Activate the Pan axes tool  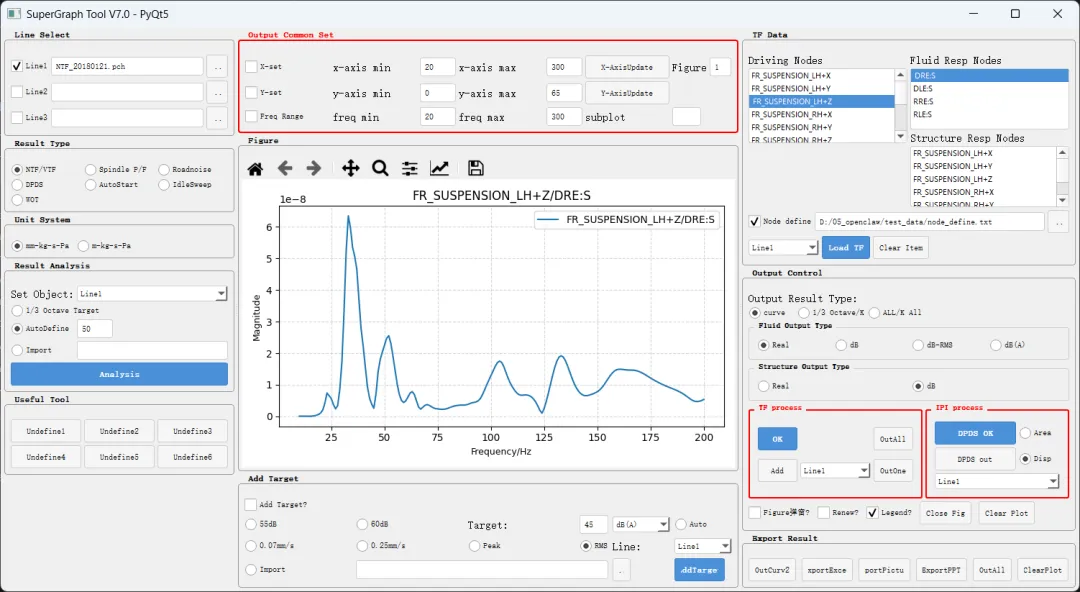(x=351, y=168)
